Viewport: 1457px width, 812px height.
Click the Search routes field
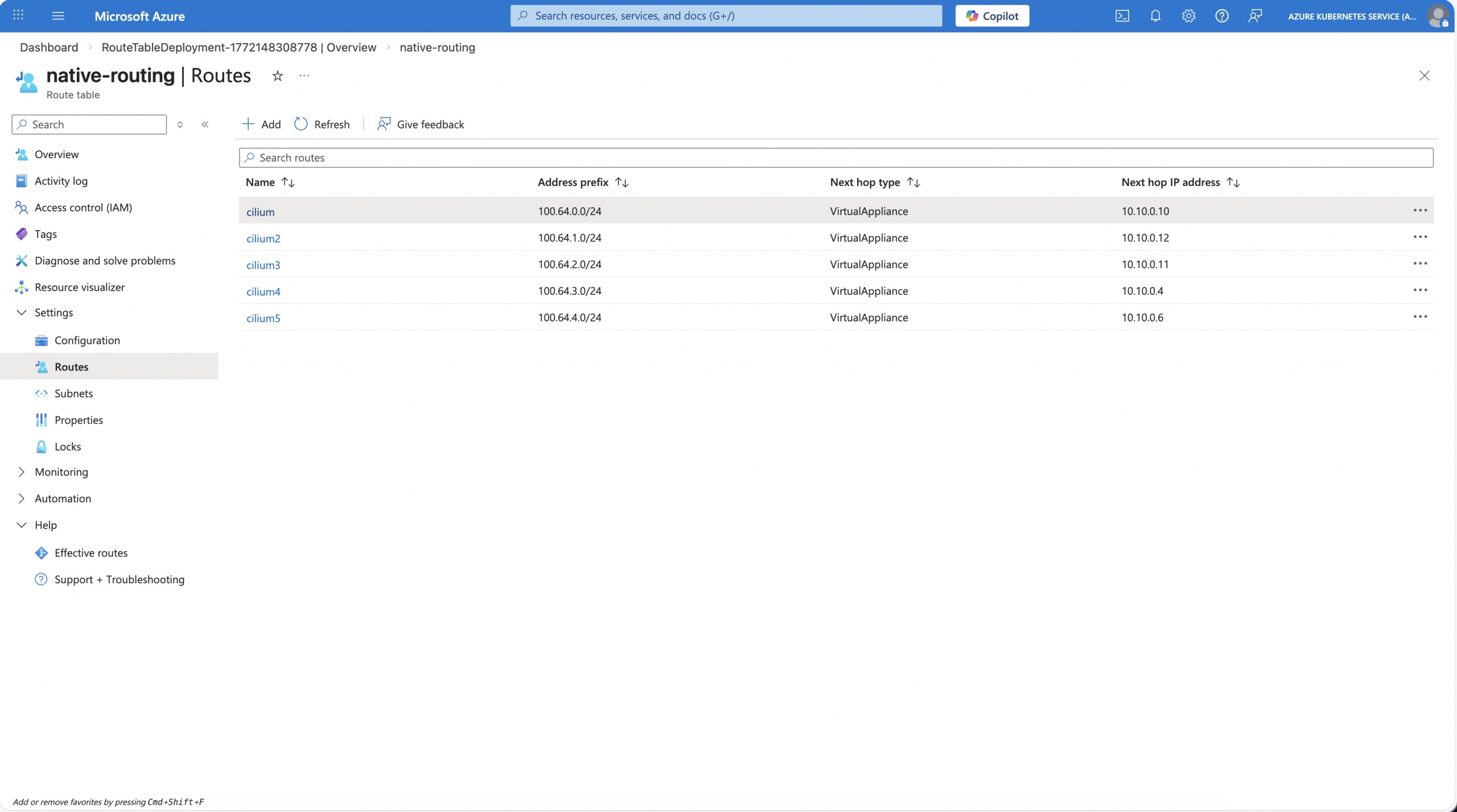(x=835, y=158)
